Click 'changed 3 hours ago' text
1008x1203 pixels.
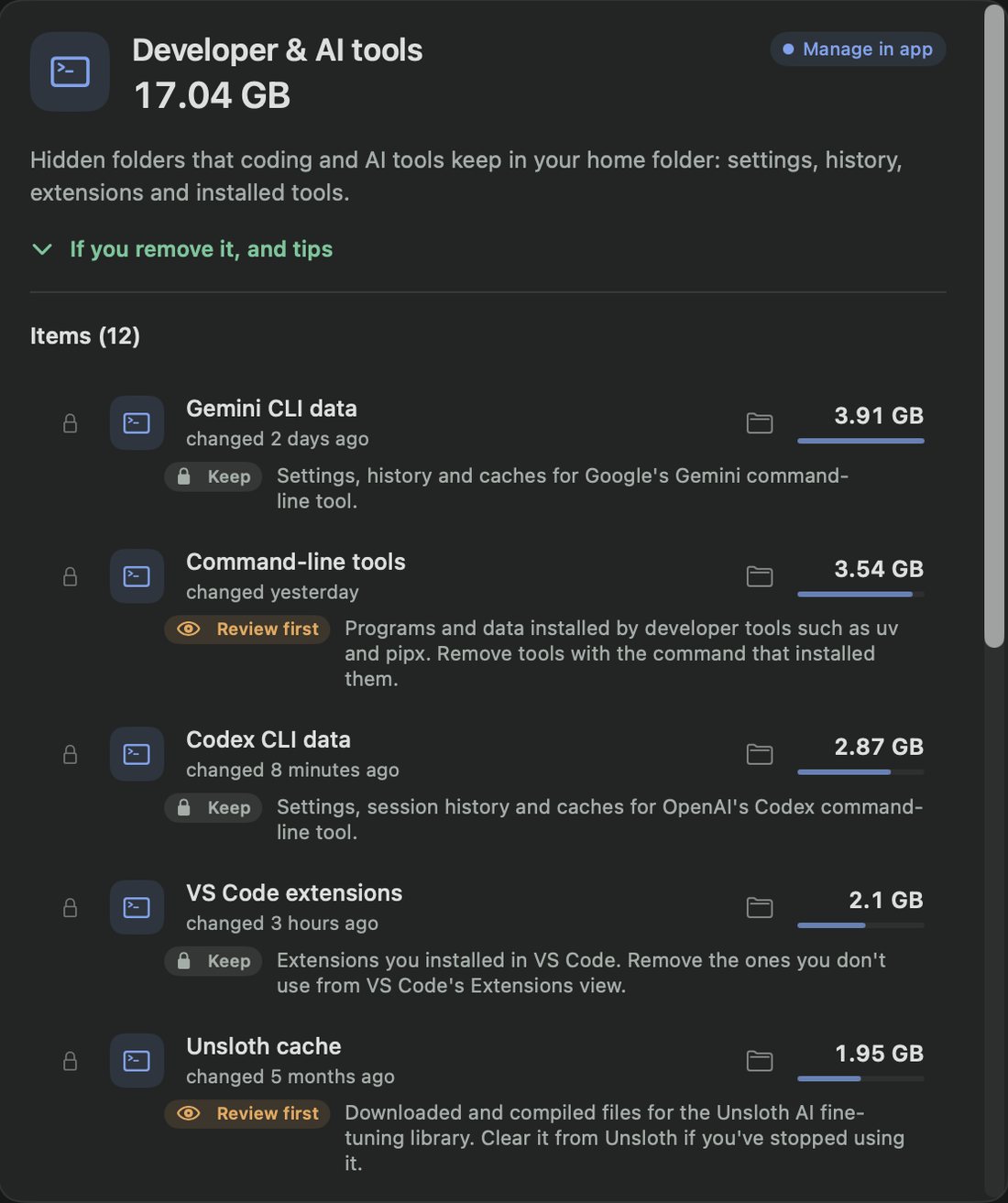pyautogui.click(x=281, y=924)
